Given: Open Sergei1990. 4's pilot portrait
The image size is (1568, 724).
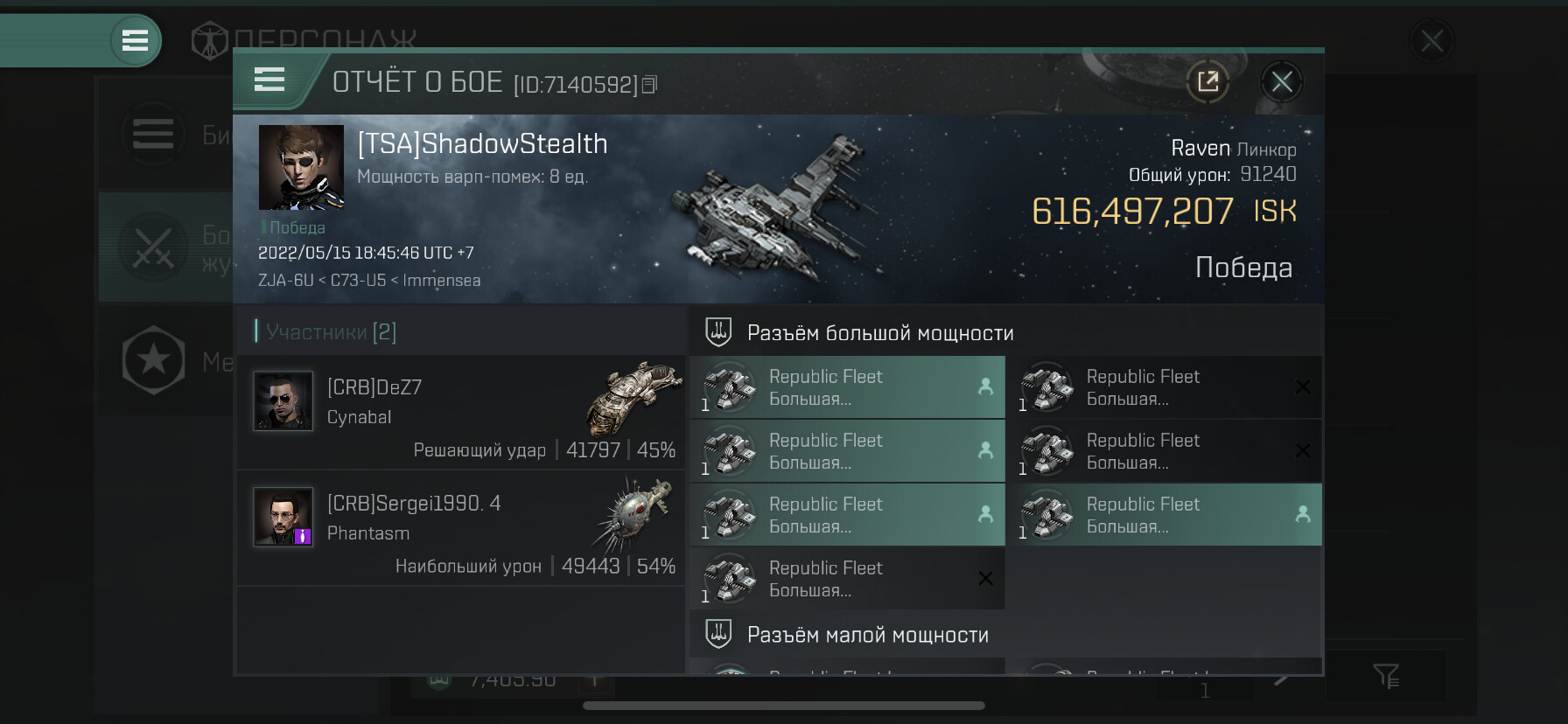Looking at the screenshot, I should click(283, 517).
